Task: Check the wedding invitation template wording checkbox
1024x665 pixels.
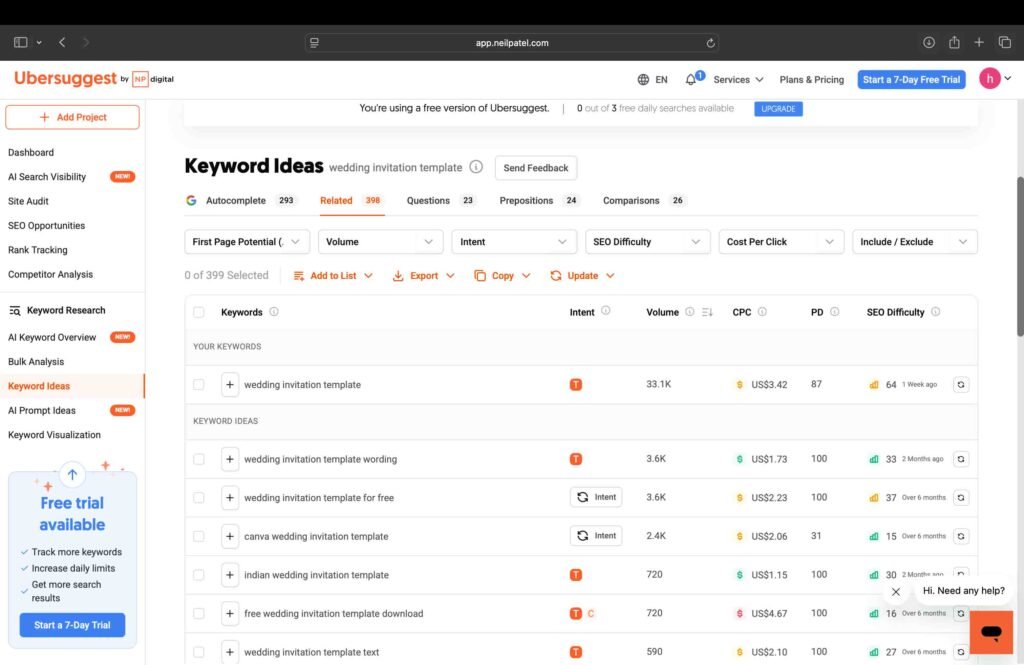Action: (199, 459)
